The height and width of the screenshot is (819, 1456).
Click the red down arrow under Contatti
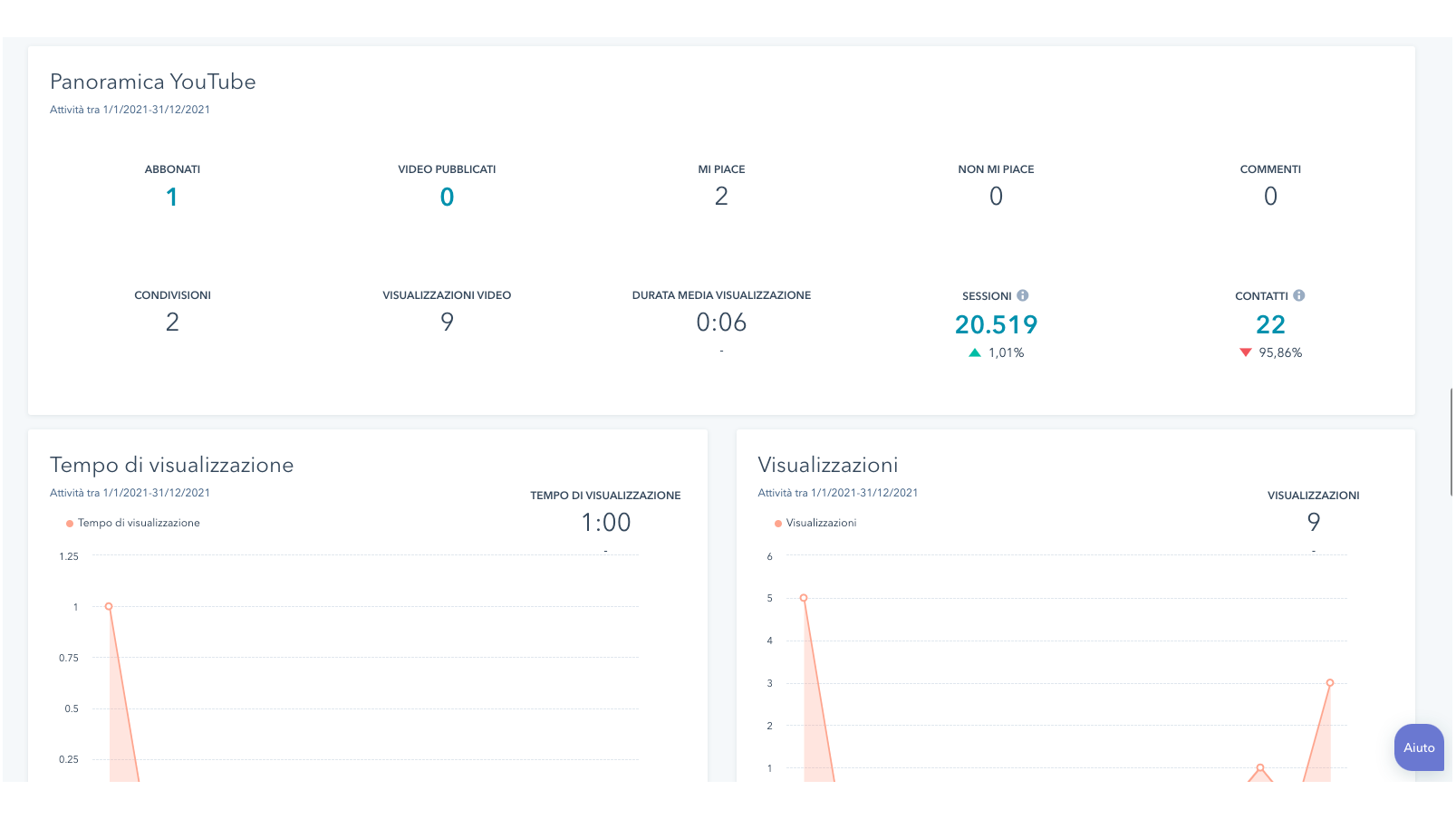pos(1245,352)
